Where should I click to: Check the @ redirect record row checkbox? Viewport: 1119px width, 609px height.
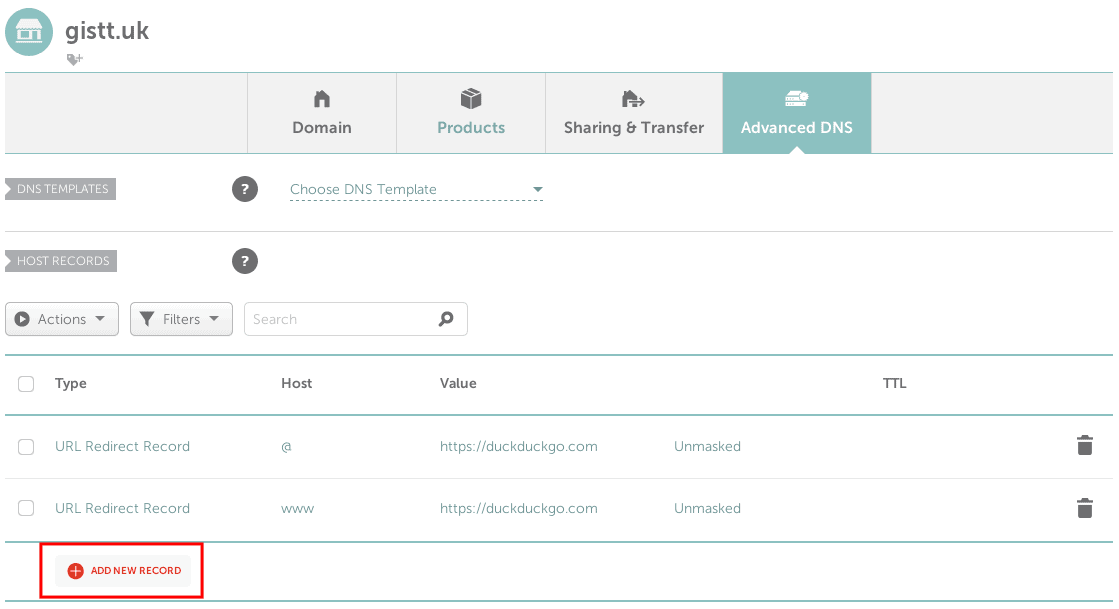pyautogui.click(x=26, y=446)
